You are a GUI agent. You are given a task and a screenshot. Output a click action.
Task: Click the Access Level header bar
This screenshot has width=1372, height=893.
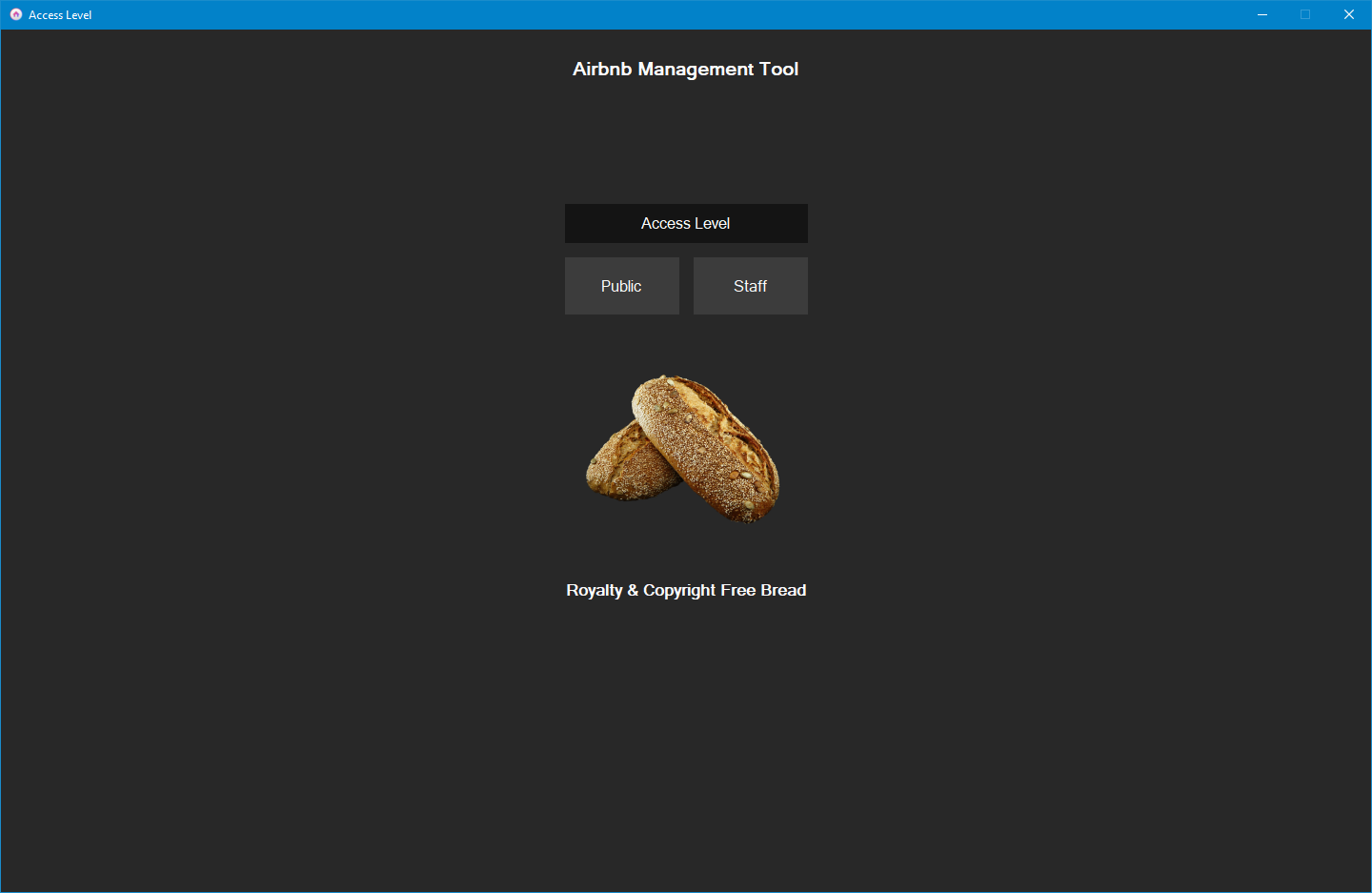(x=686, y=223)
